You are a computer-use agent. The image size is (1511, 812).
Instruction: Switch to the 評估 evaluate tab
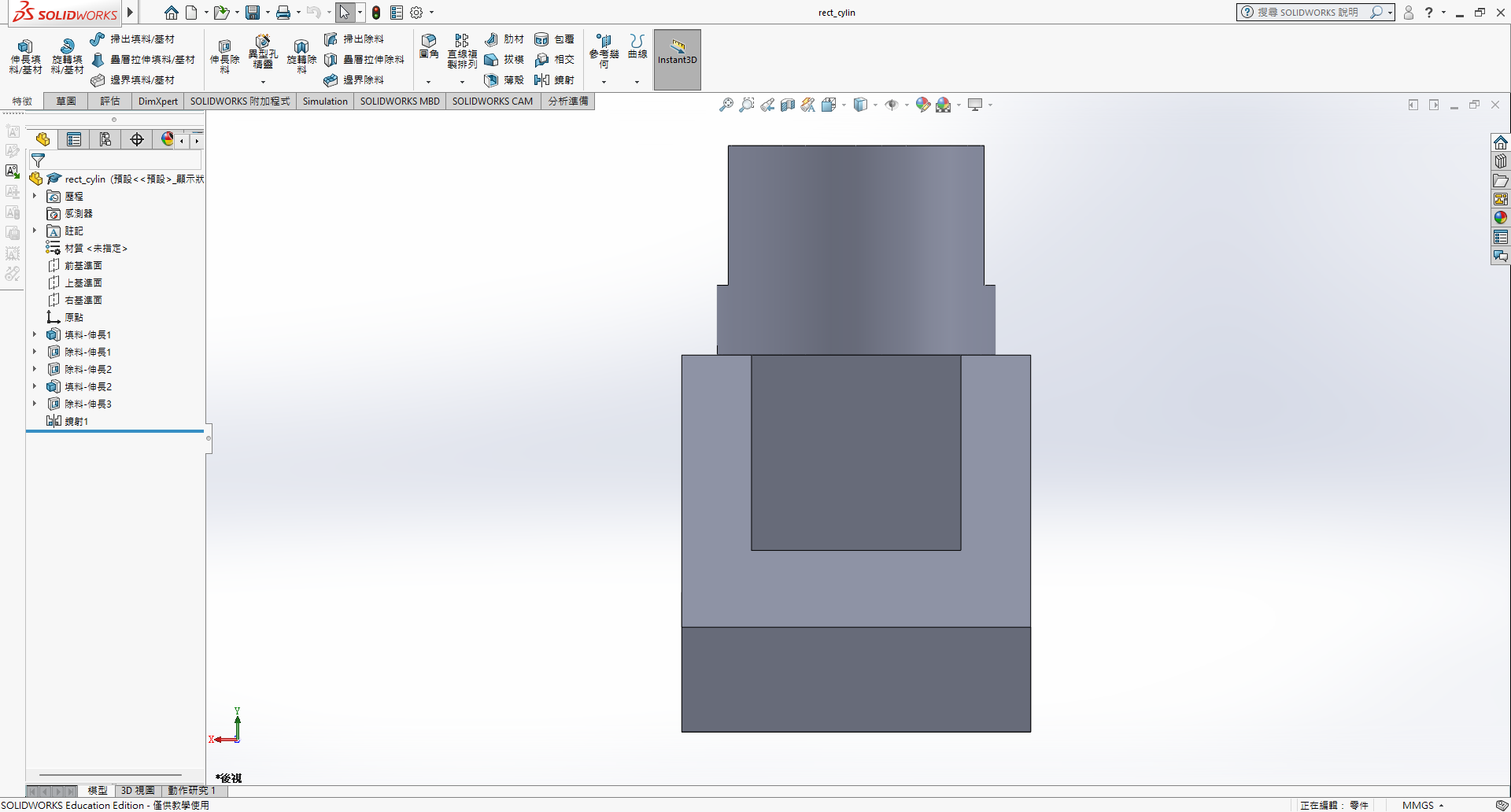[x=110, y=101]
